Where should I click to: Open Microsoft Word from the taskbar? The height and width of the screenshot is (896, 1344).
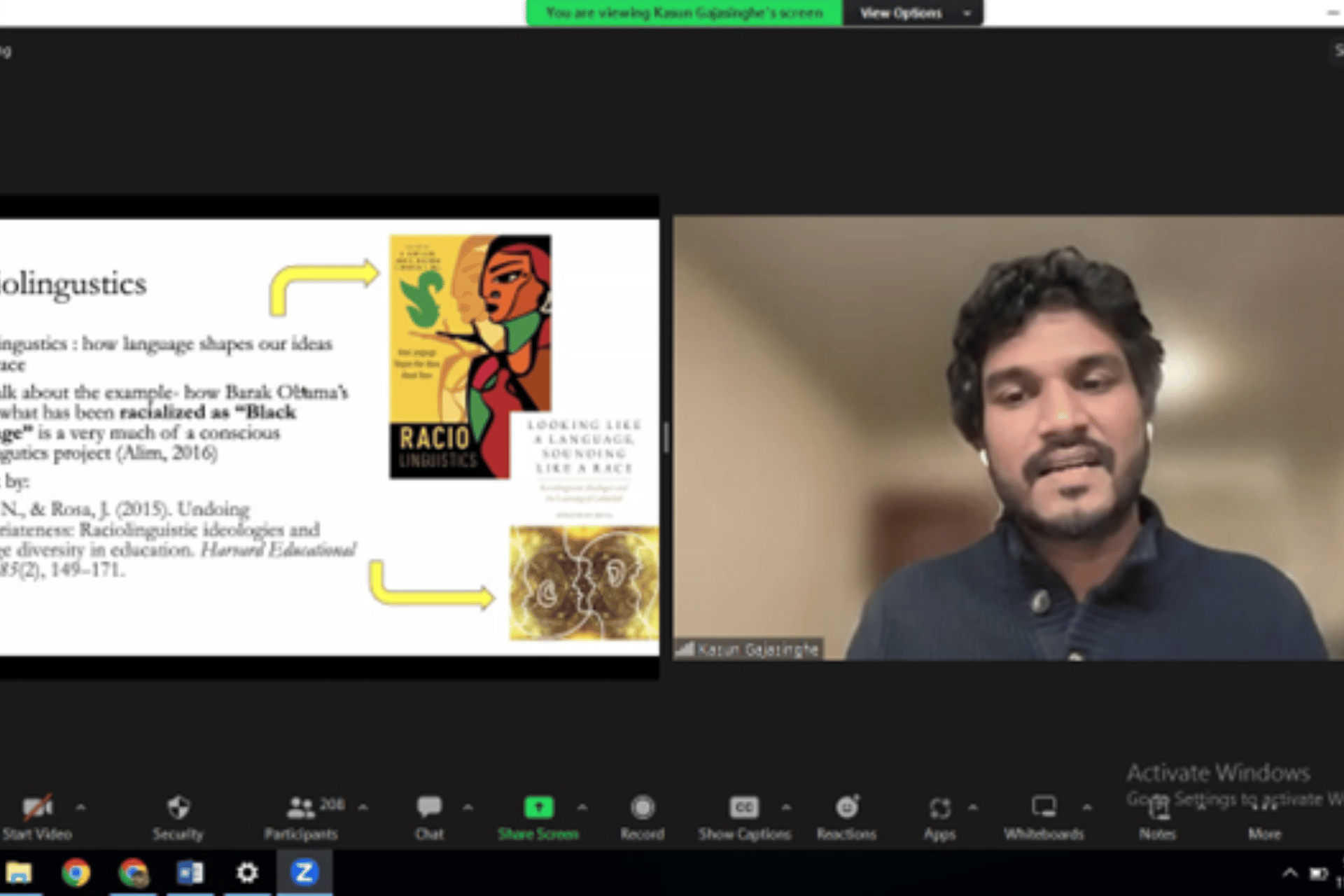coord(190,873)
